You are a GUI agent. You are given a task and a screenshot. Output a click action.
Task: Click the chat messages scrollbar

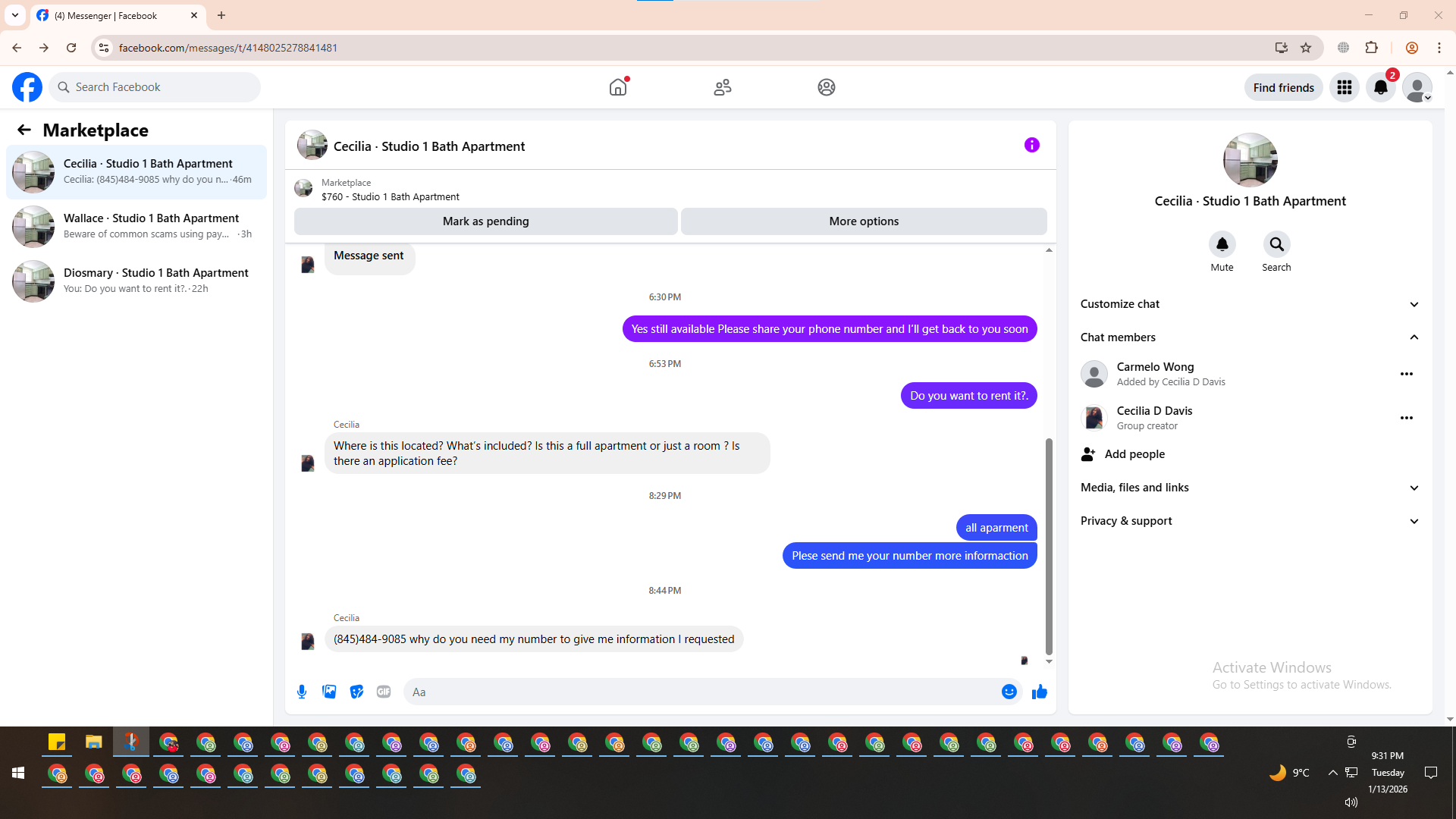pos(1049,546)
